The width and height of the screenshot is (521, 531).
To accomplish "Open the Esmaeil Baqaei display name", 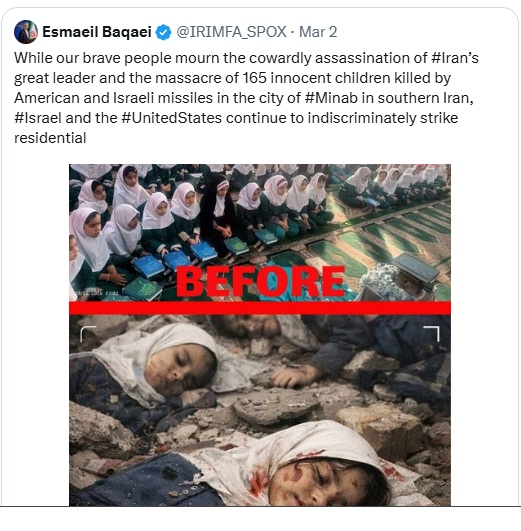I will point(97,32).
